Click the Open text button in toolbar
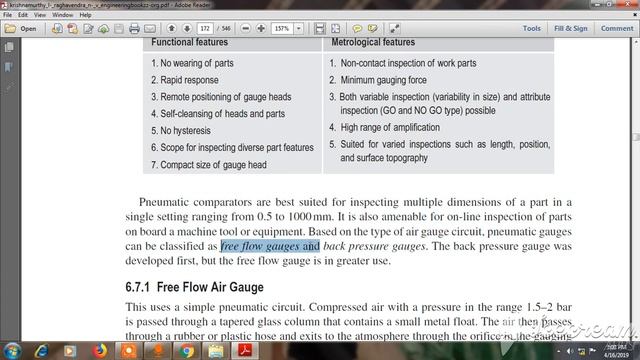 [28, 29]
